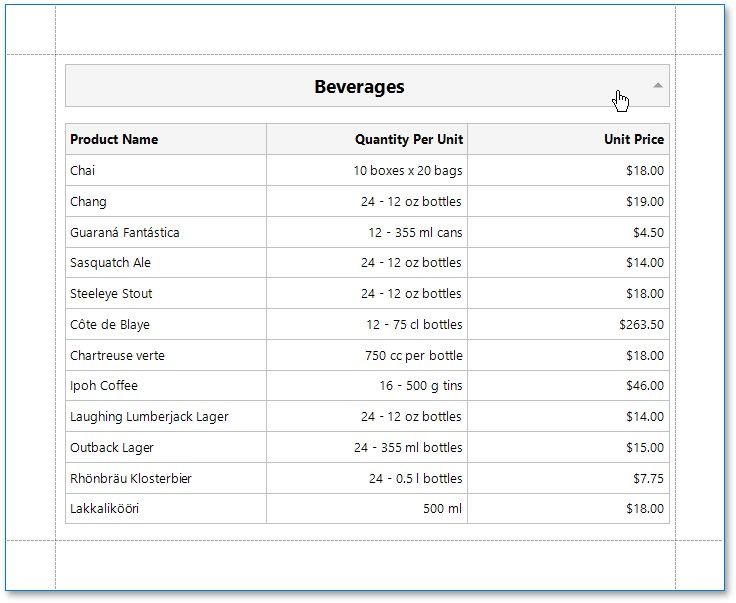Select the Rhönbräu Klosterbier cell
736x603 pixels.
tap(130, 479)
